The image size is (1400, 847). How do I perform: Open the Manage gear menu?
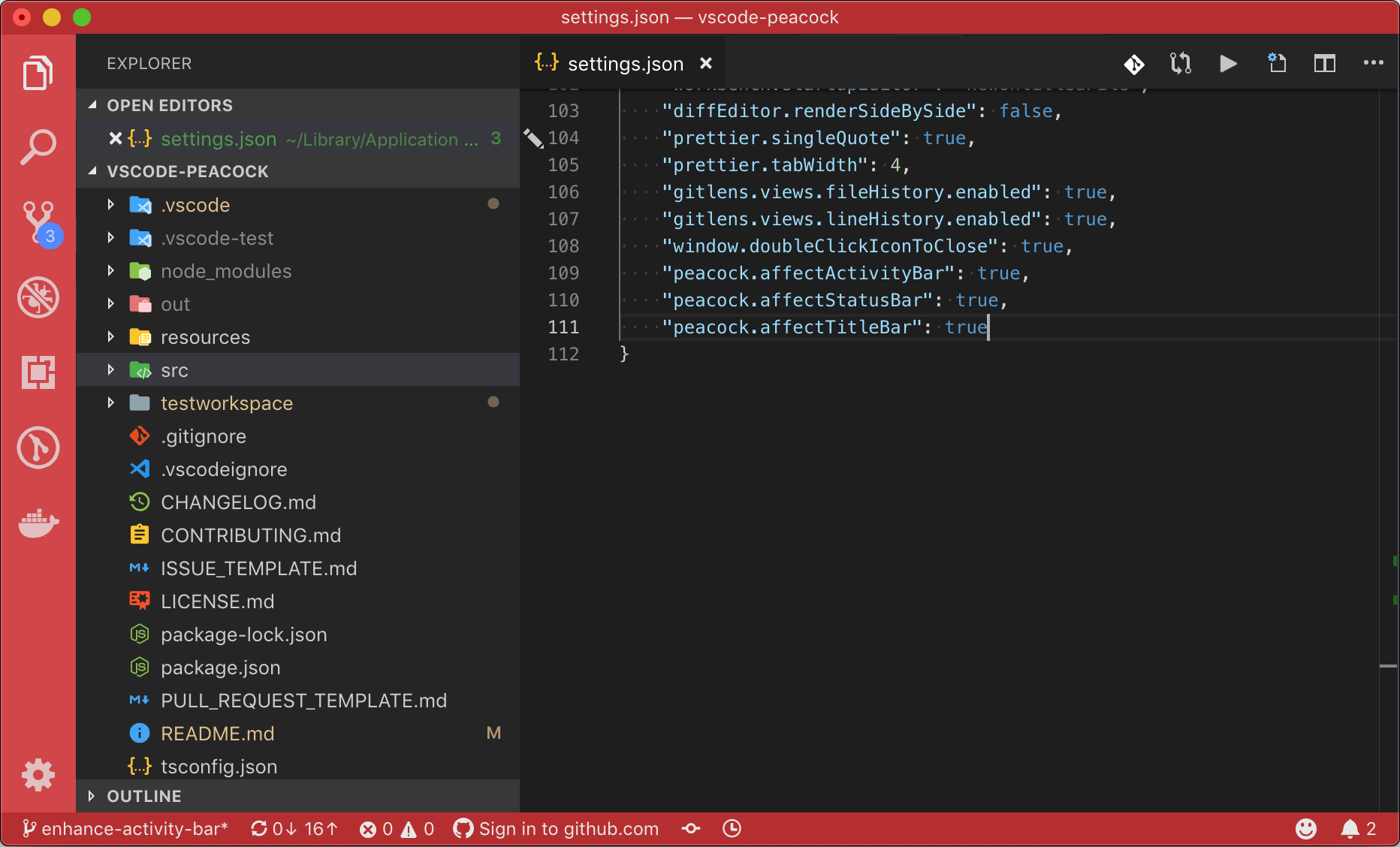pyautogui.click(x=38, y=775)
